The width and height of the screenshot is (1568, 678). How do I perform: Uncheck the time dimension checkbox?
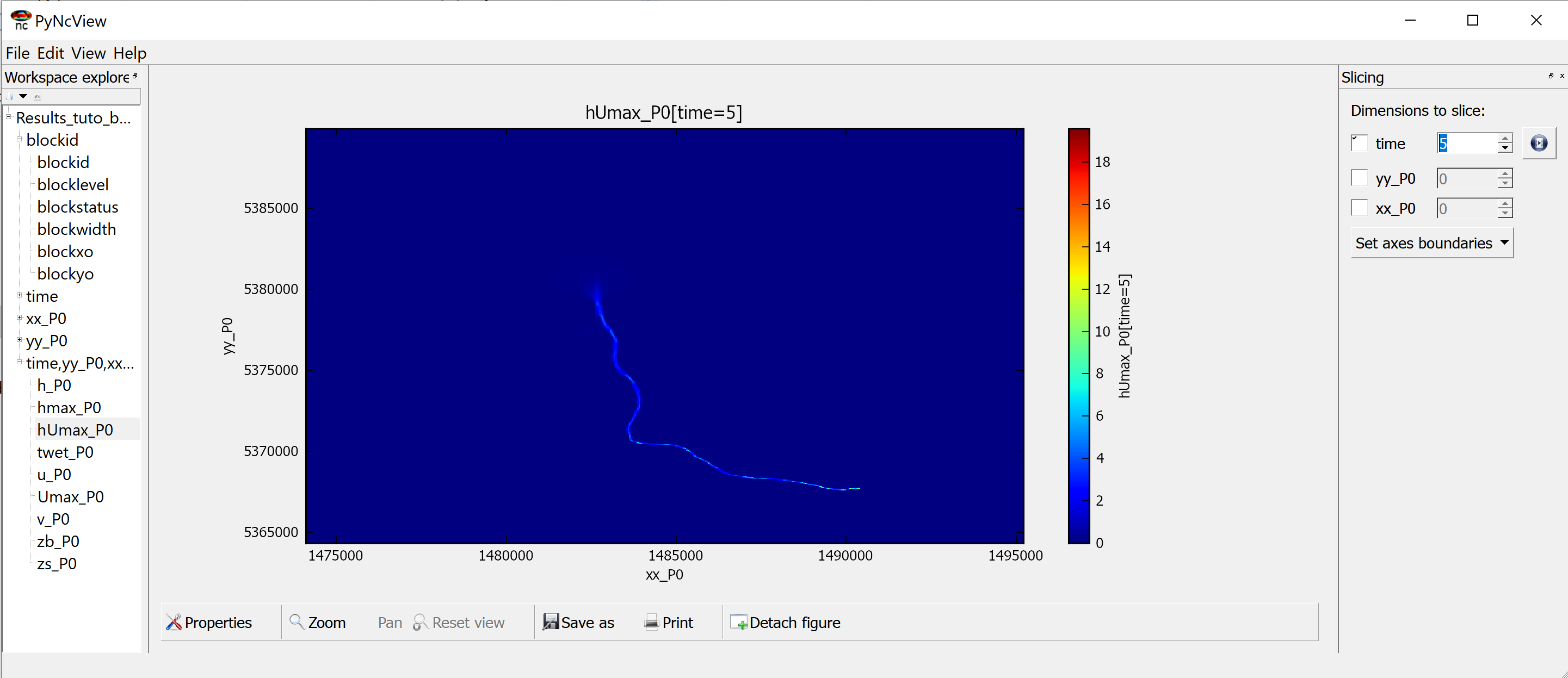(1359, 143)
